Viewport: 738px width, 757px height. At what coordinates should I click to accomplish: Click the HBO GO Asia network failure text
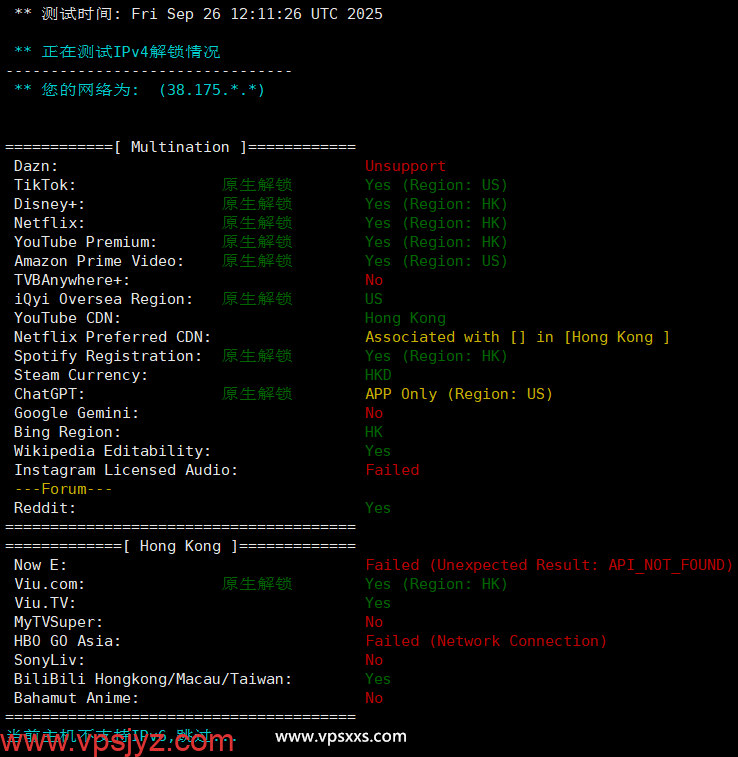click(486, 641)
